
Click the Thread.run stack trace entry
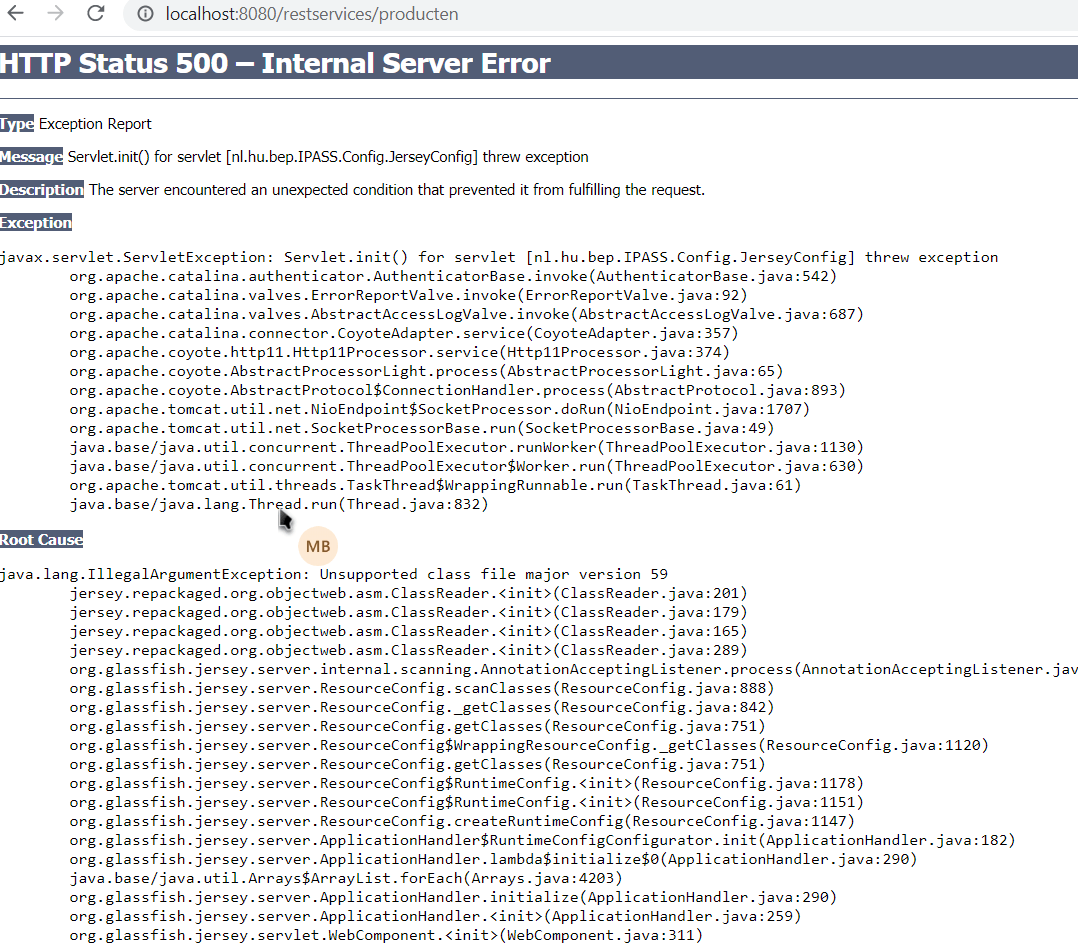(x=278, y=504)
